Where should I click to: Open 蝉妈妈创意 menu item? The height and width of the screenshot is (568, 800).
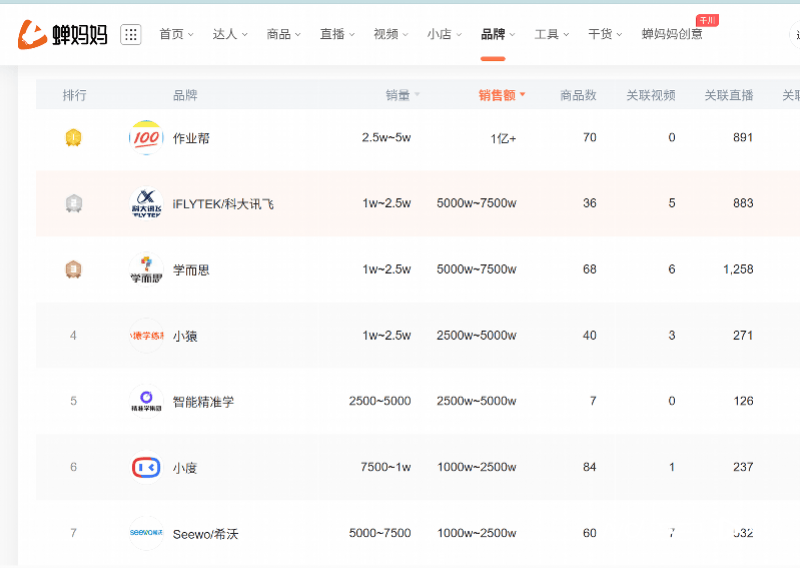(x=672, y=34)
